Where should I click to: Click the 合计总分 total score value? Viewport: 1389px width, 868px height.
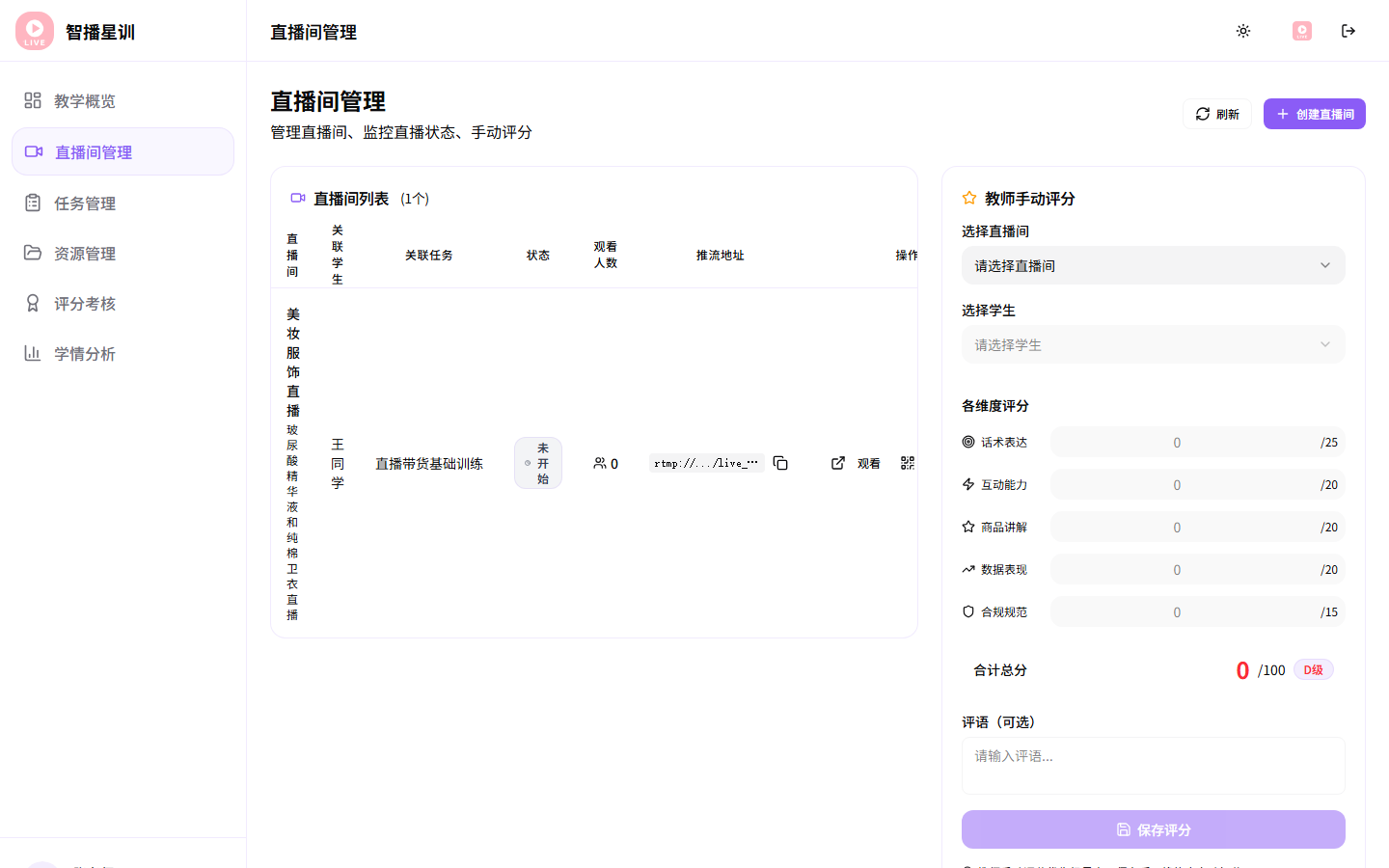(1242, 669)
